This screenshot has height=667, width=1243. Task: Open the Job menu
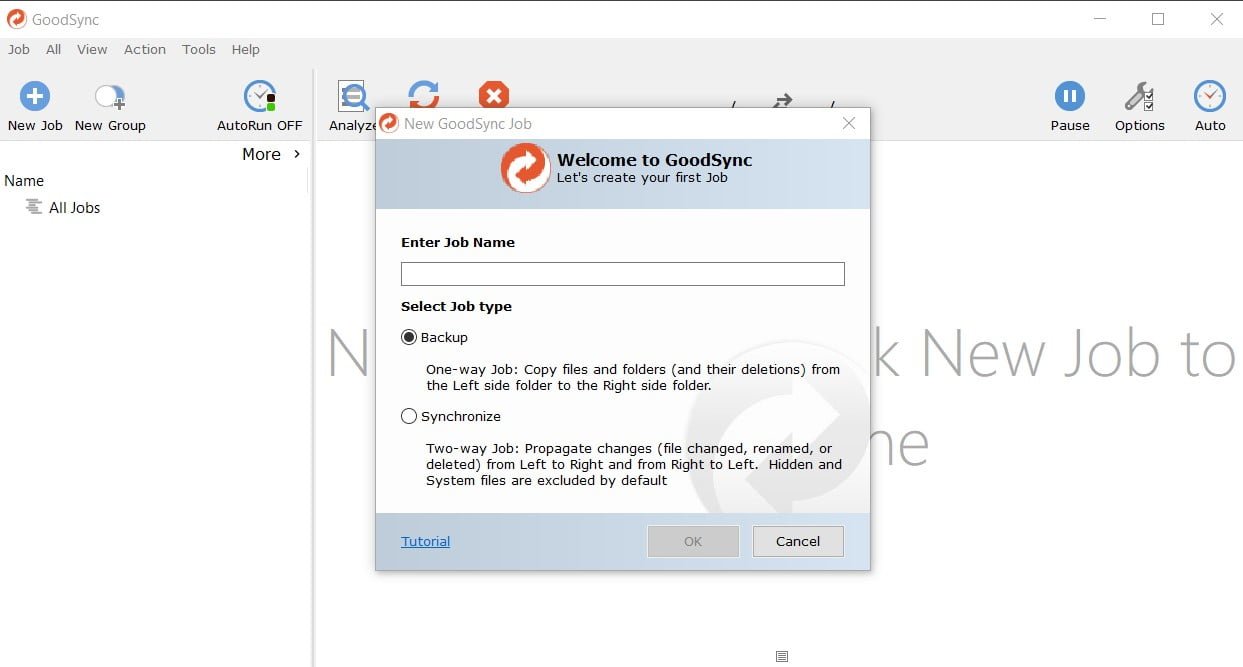tap(19, 49)
